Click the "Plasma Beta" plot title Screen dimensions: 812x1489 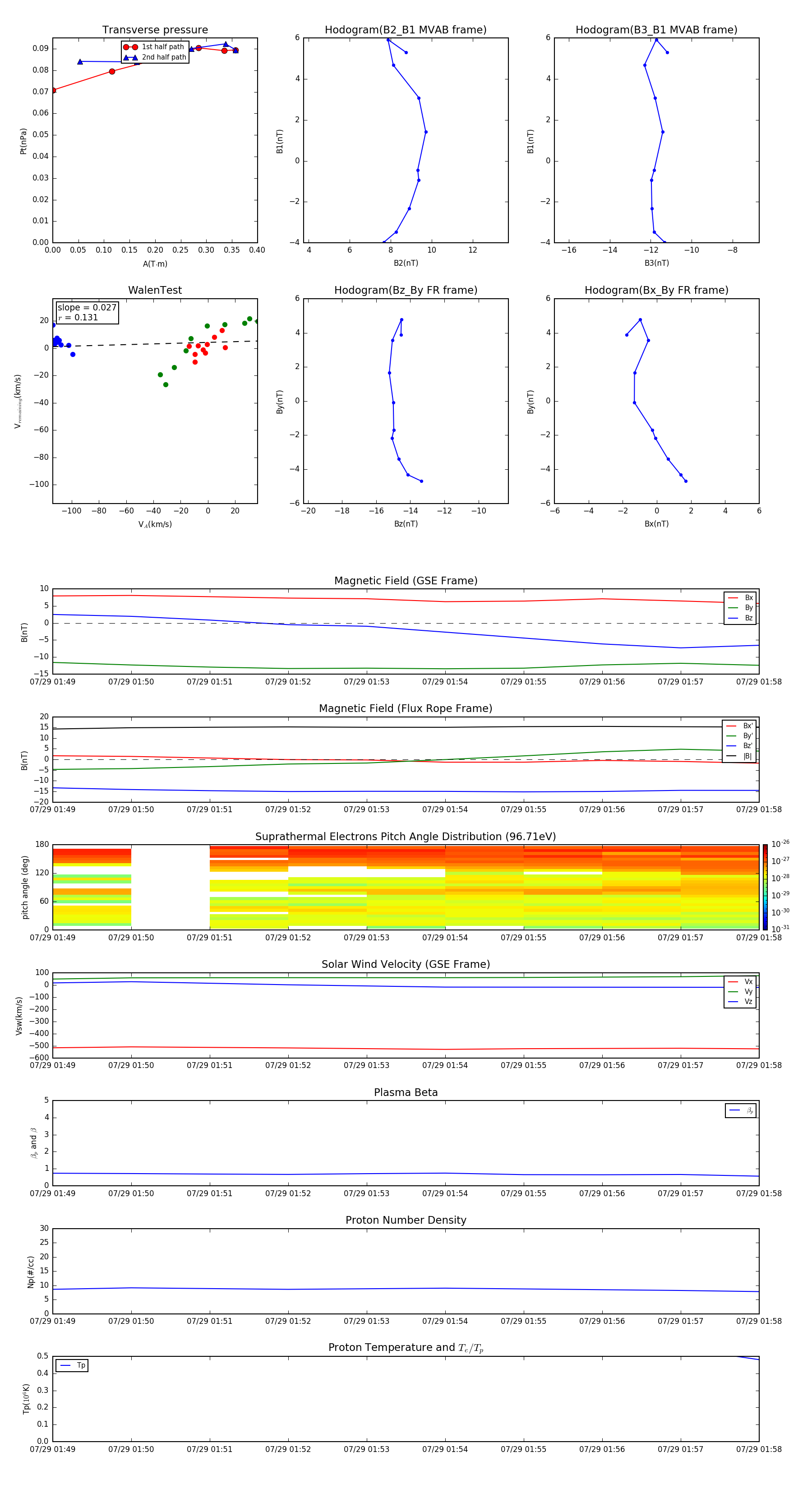coord(406,1092)
